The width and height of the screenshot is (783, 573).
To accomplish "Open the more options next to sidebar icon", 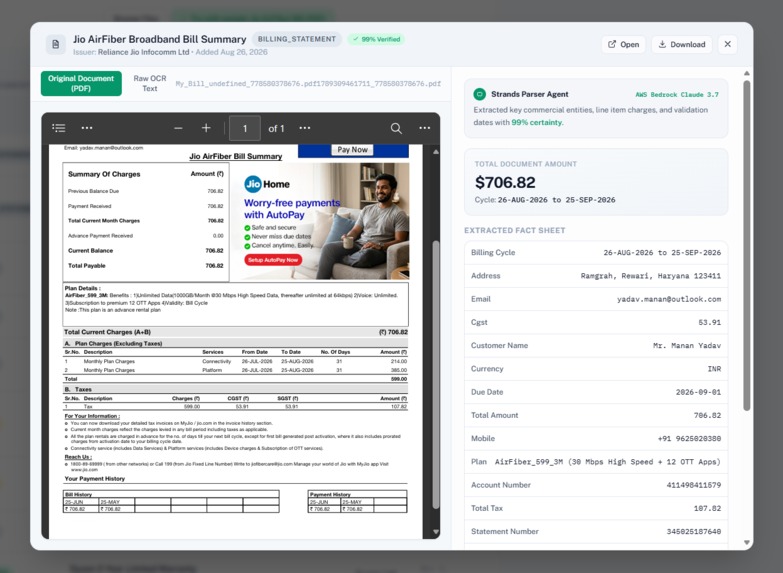I will pos(87,128).
